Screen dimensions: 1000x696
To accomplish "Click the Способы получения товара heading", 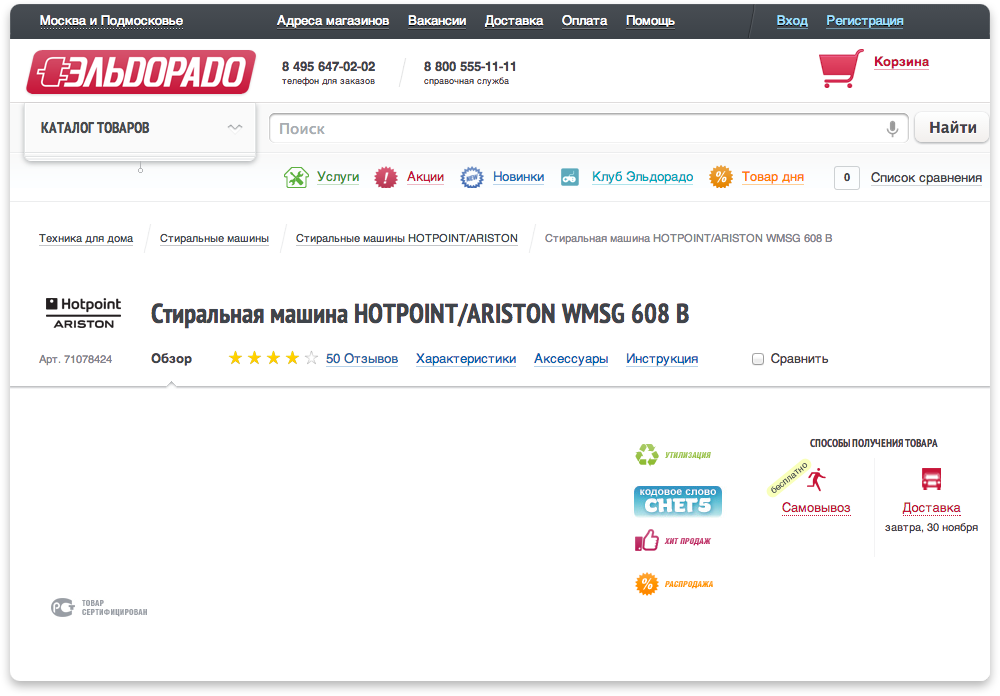I will tap(873, 443).
